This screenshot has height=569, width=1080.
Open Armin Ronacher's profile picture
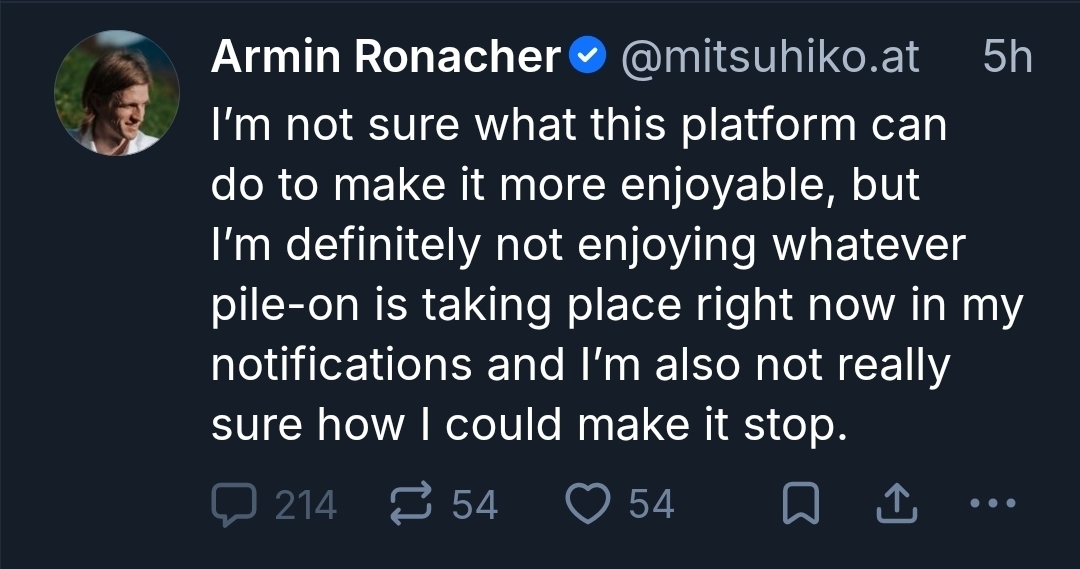[116, 93]
